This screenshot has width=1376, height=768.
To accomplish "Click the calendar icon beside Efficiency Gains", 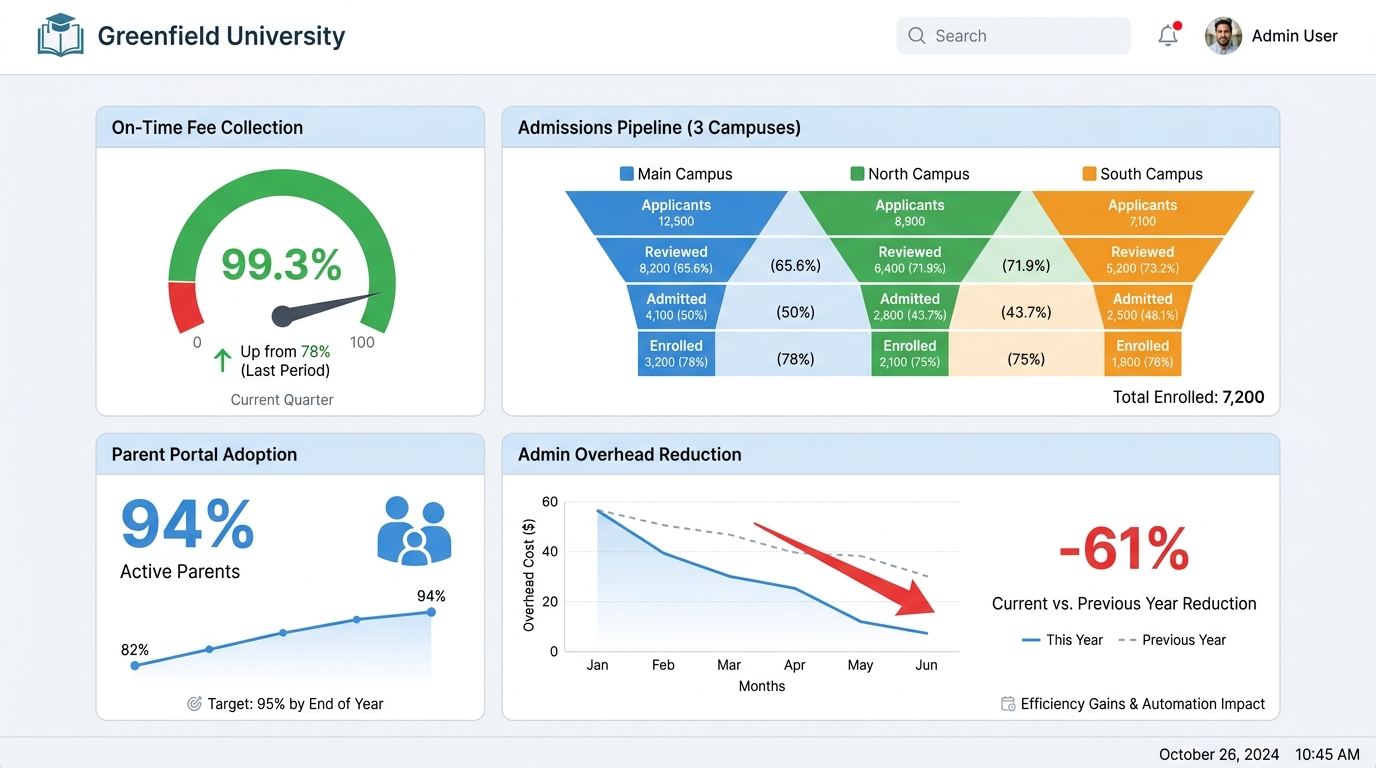I will pyautogui.click(x=1008, y=704).
